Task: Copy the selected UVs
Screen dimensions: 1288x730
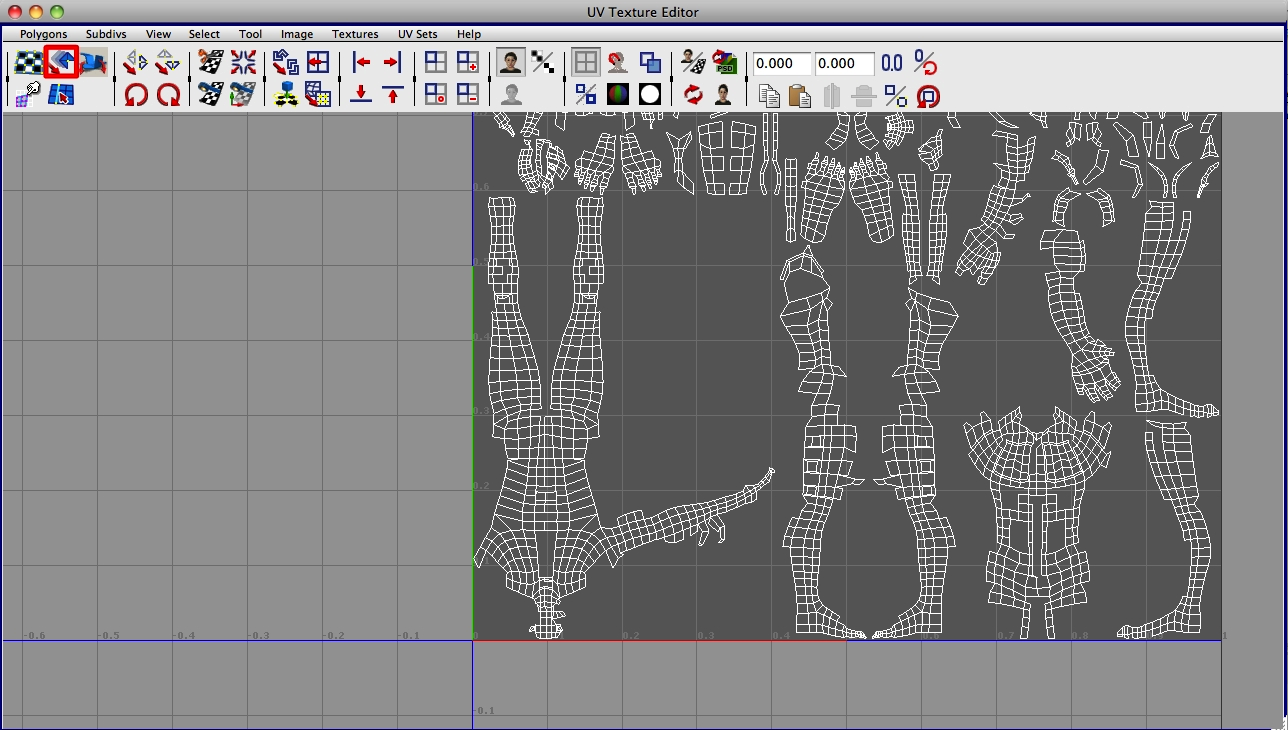Action: pos(769,95)
